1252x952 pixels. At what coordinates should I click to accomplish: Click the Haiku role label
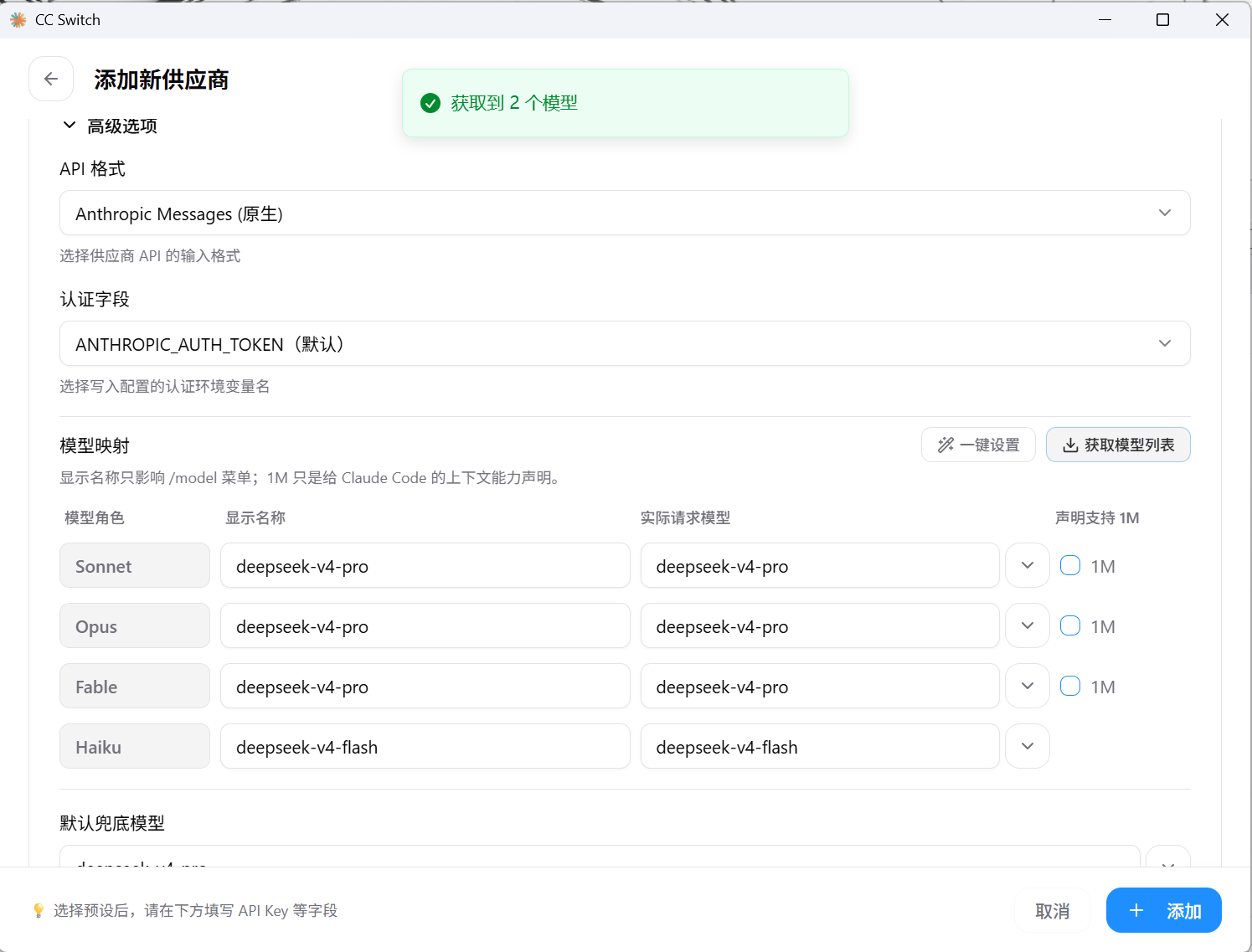click(x=135, y=747)
